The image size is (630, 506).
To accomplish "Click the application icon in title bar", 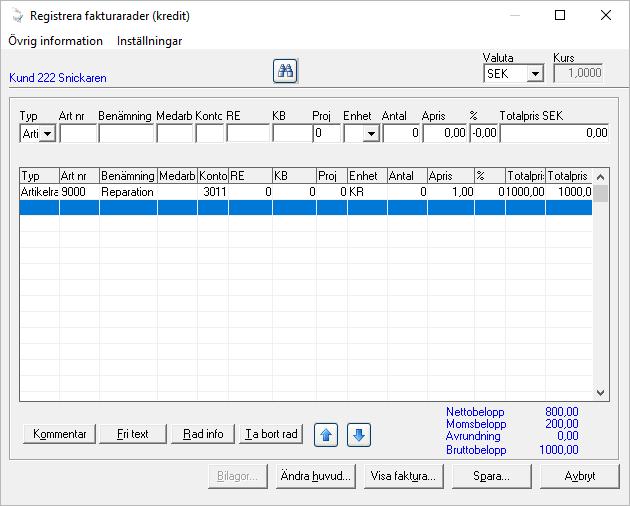I will (x=17, y=16).
